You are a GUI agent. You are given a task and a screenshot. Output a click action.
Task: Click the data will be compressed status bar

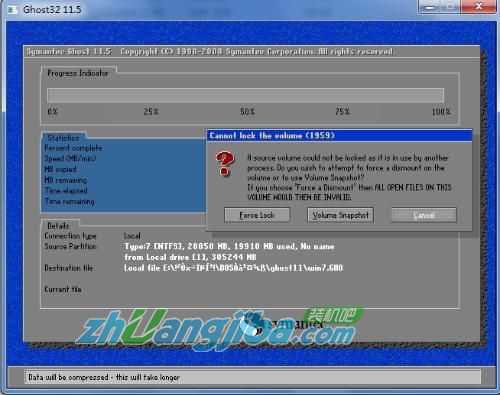tap(253, 377)
